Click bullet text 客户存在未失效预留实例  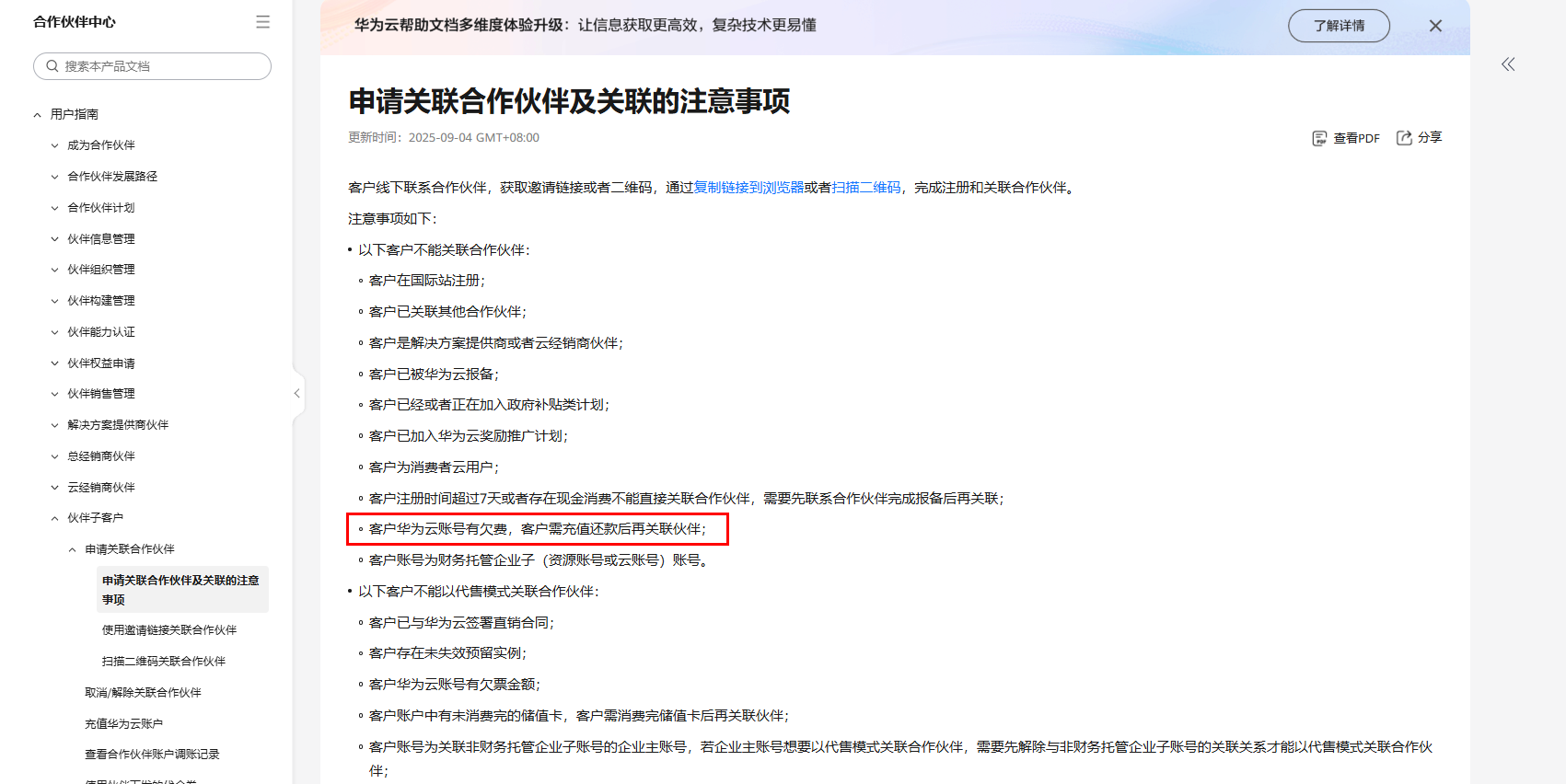[447, 653]
